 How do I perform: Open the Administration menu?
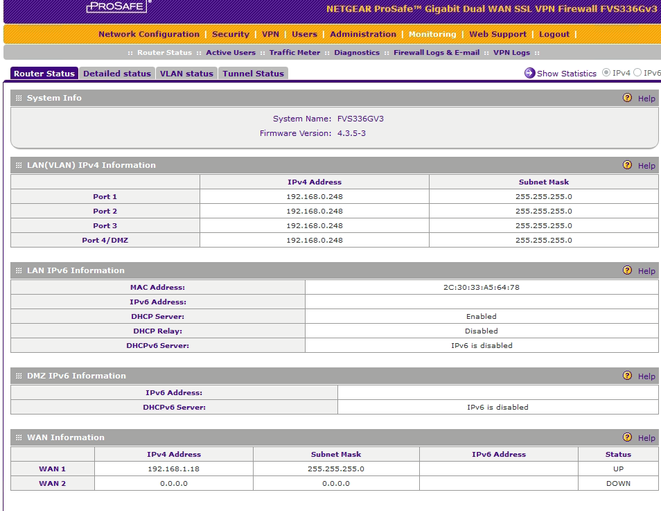coord(363,34)
